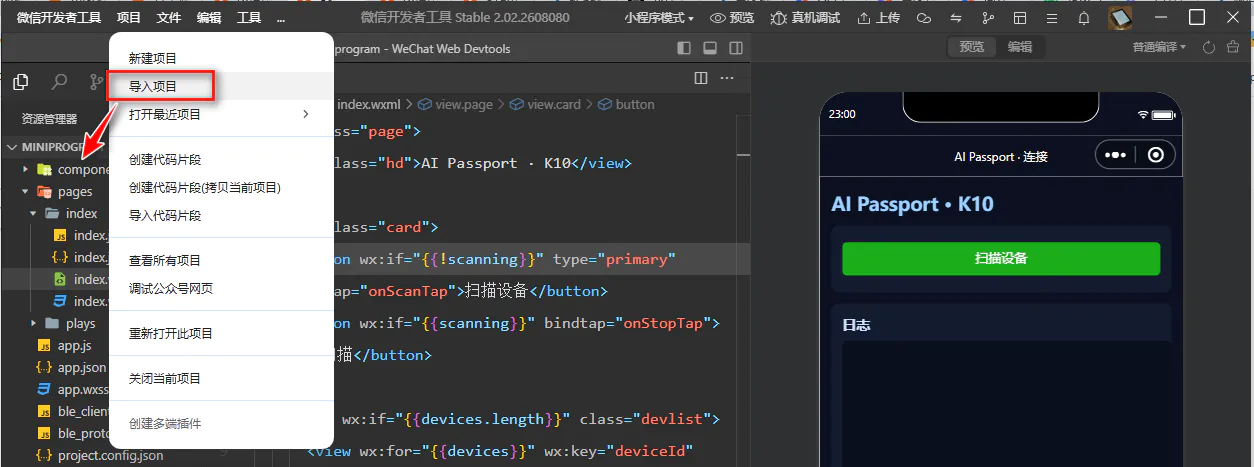Select 调试公众号网页 menu entry
Image resolution: width=1254 pixels, height=467 pixels.
point(220,288)
